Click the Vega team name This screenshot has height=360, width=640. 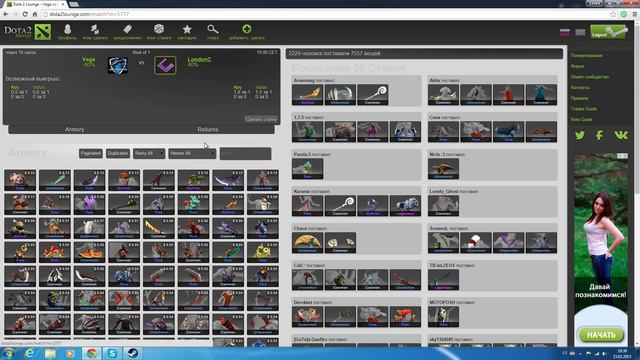(89, 60)
